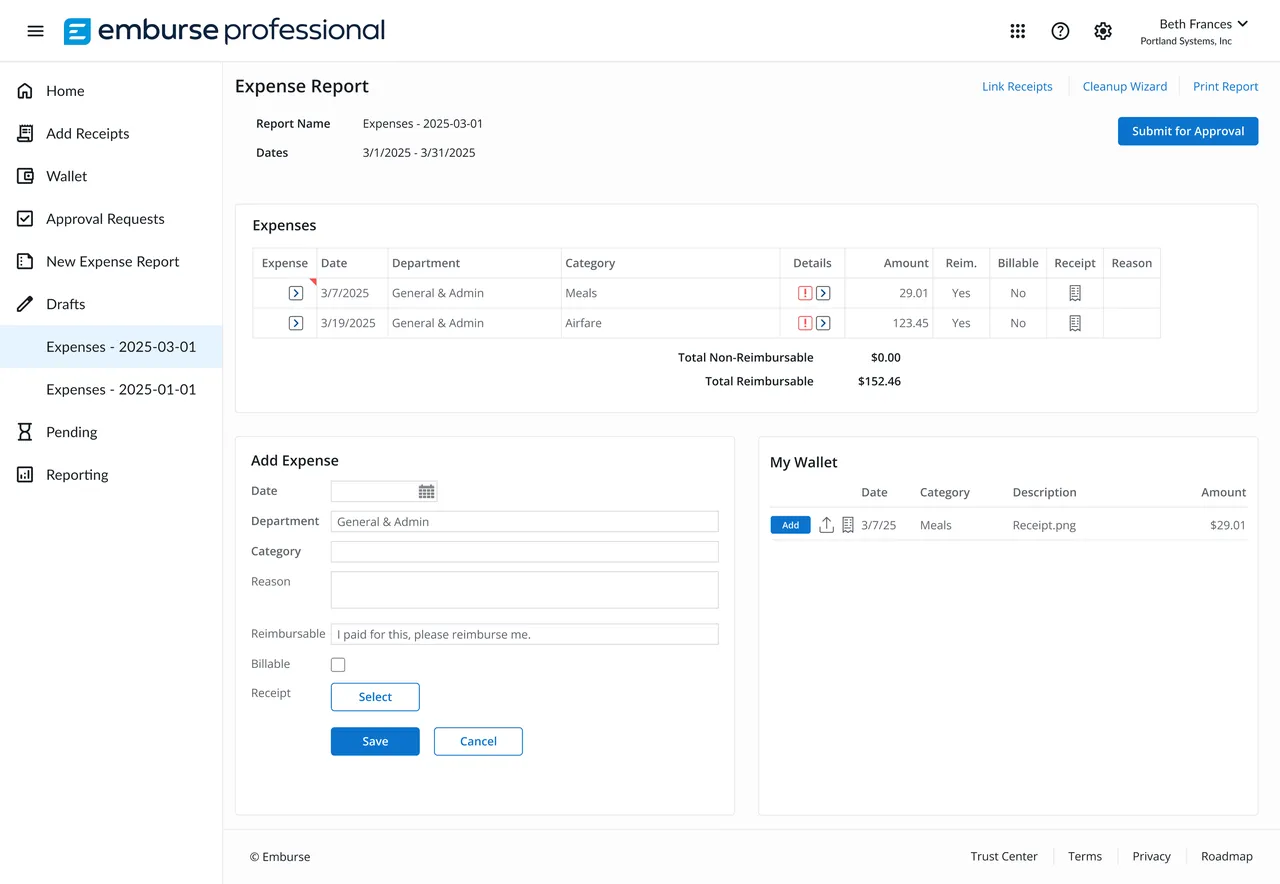
Task: Expand the 3/19/2025 Airfare expense row
Action: [296, 323]
